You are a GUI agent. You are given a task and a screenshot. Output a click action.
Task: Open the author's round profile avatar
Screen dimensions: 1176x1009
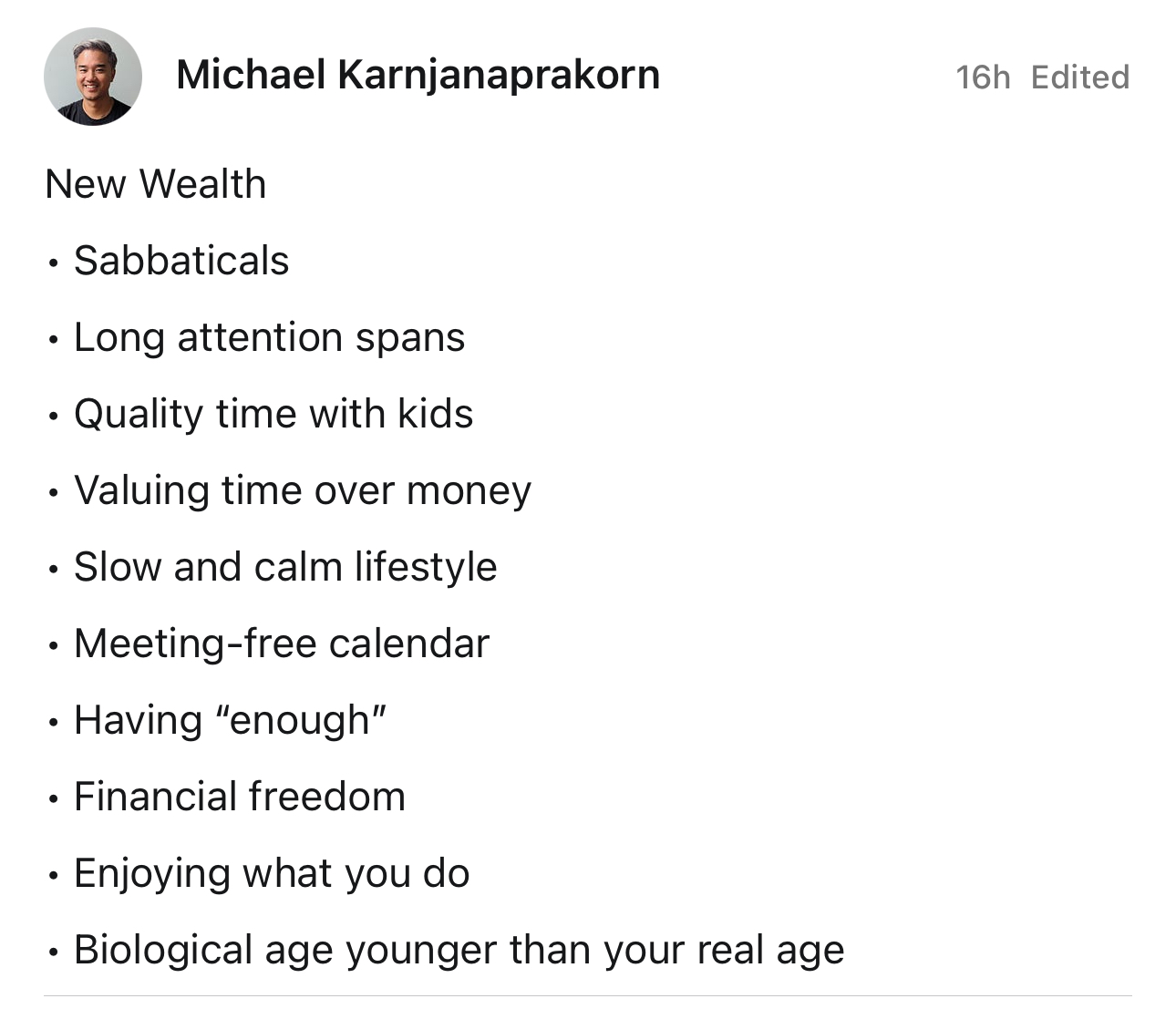(x=93, y=77)
